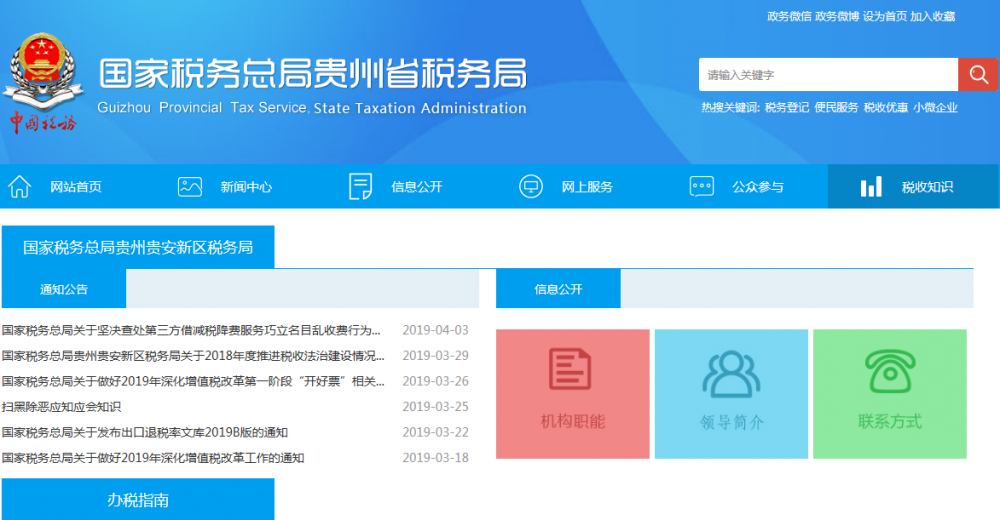Select the 通知公告 tab

coord(64,290)
